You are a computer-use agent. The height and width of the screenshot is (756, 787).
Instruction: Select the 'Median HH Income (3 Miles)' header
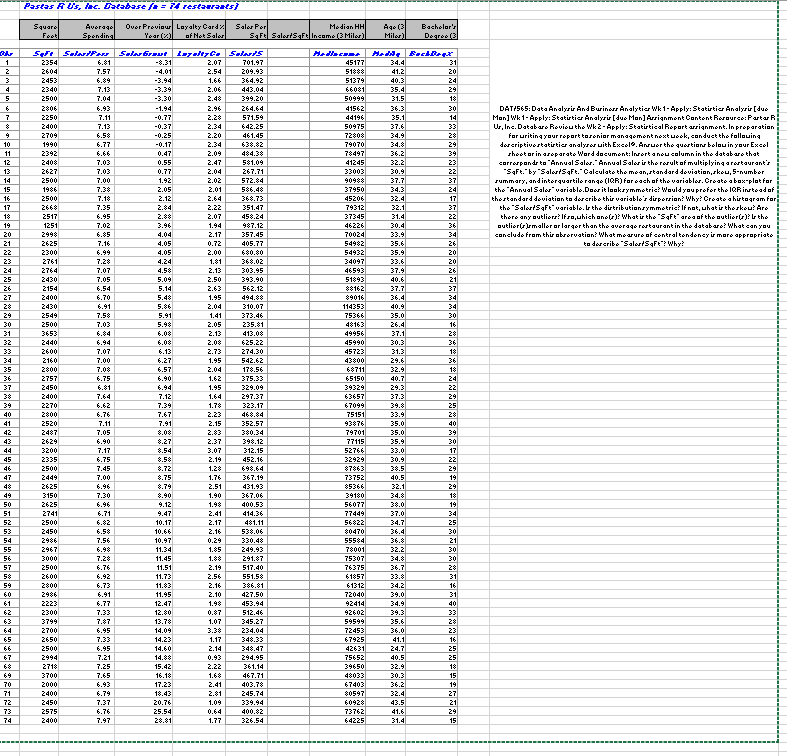click(x=338, y=30)
